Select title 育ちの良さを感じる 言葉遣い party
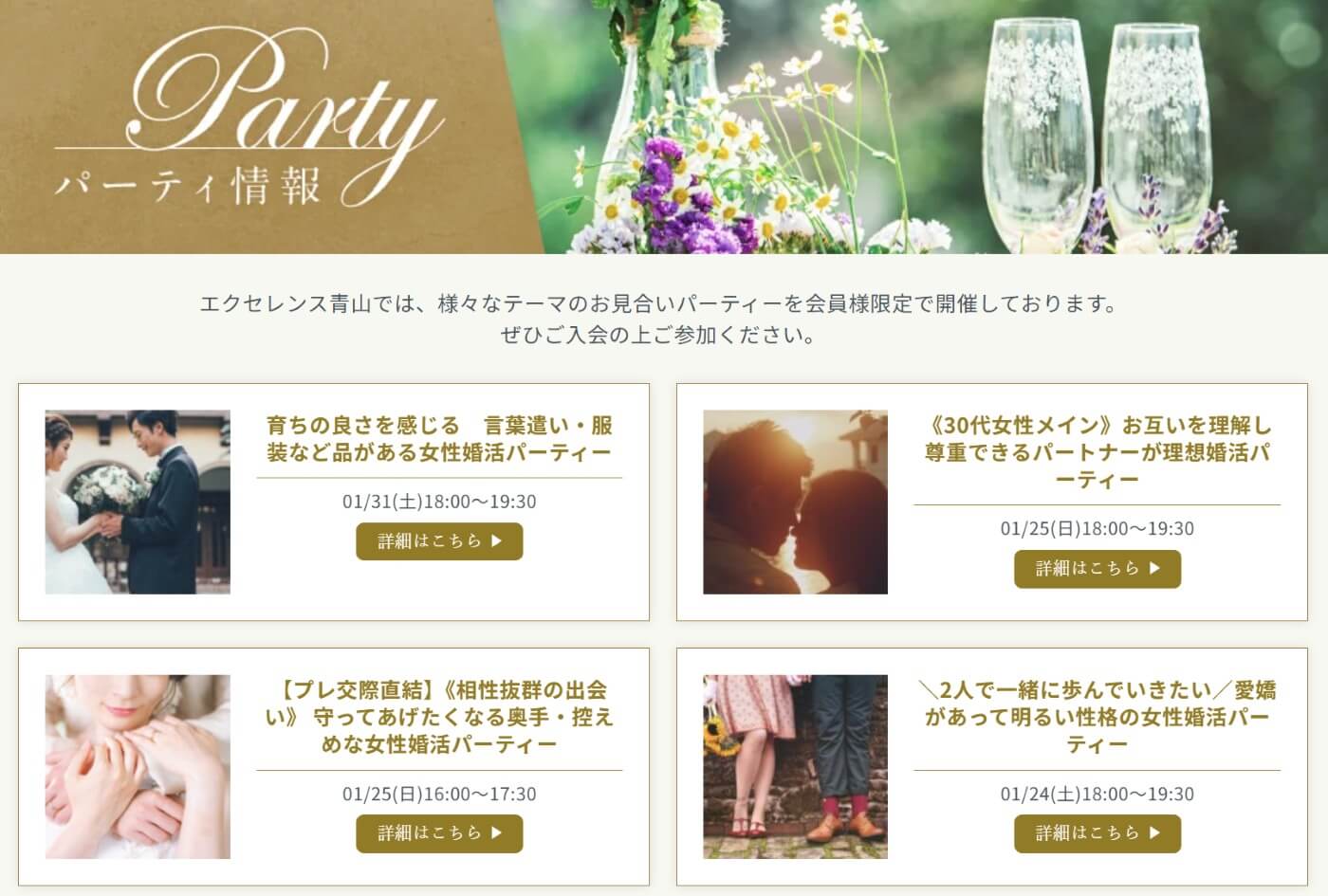1328x896 pixels. [439, 438]
